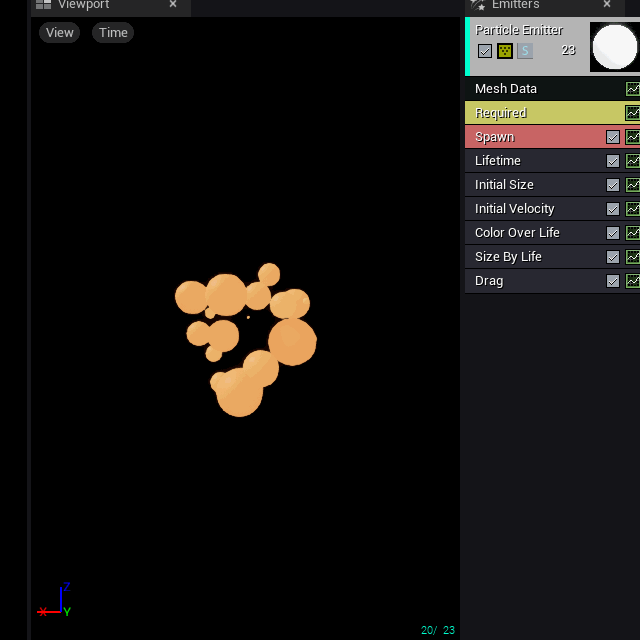Select the Drag module
The height and width of the screenshot is (640, 640).
552,281
